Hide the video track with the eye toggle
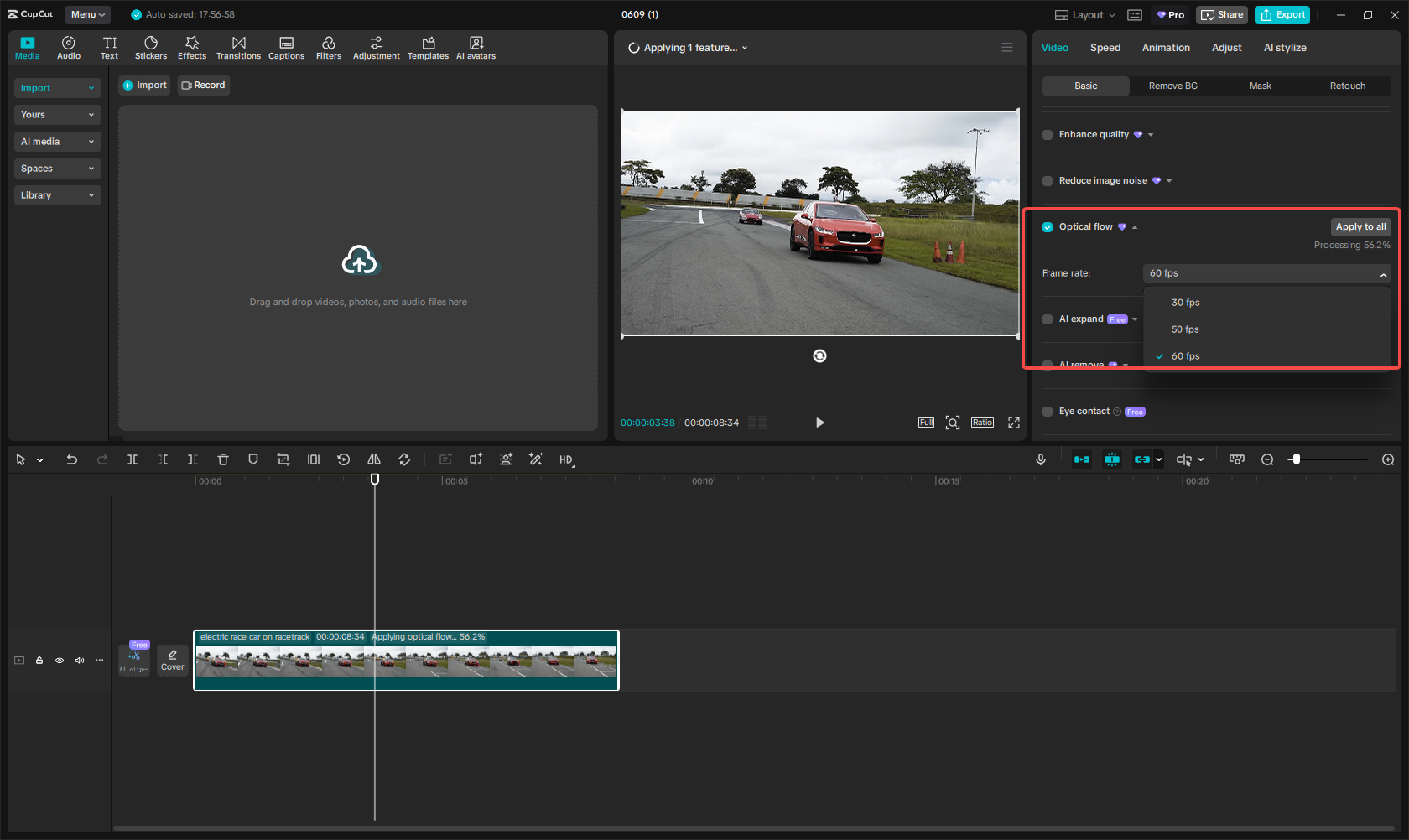1409x840 pixels. (60, 661)
